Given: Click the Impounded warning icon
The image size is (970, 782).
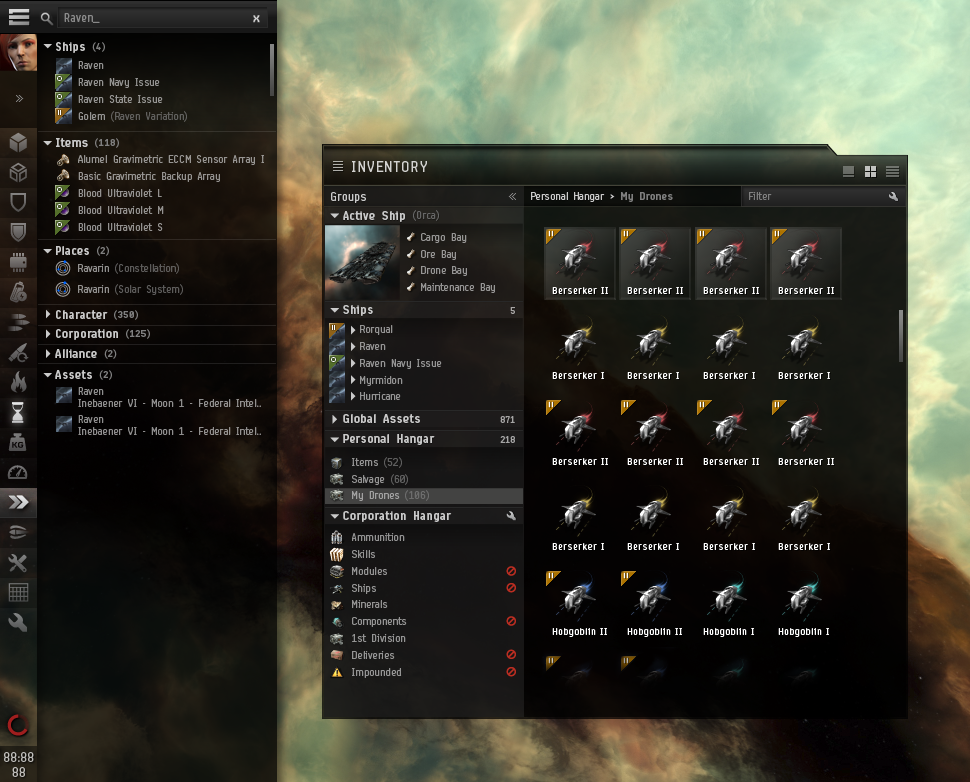Looking at the screenshot, I should [x=337, y=672].
